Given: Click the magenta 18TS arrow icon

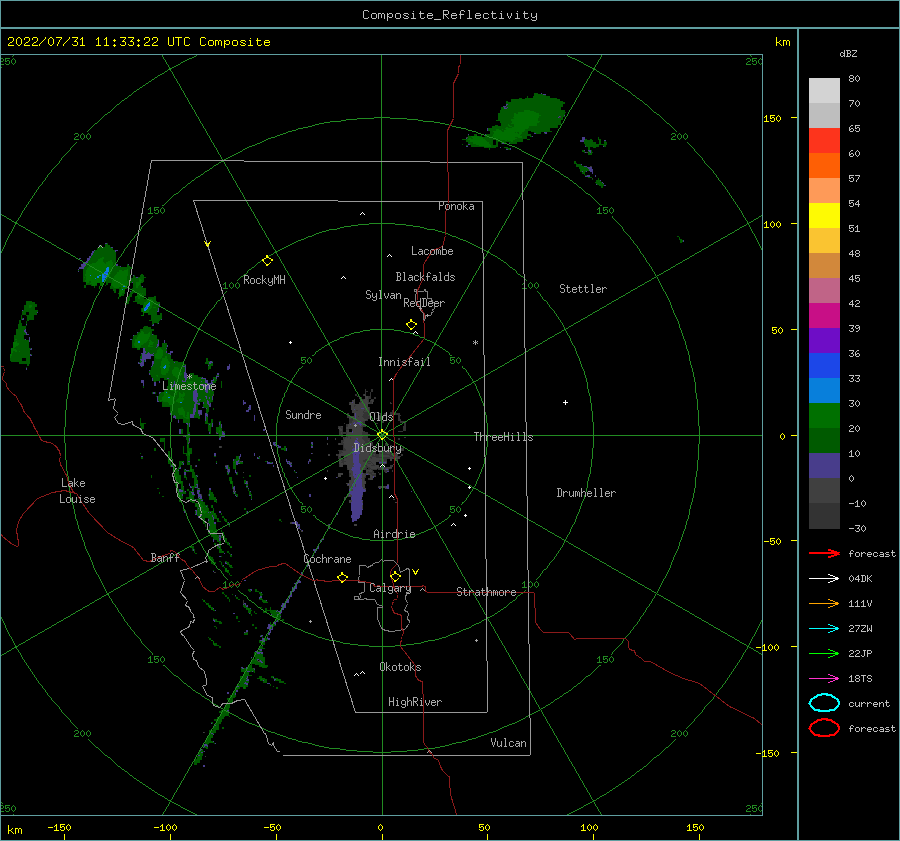Looking at the screenshot, I should point(824,678).
